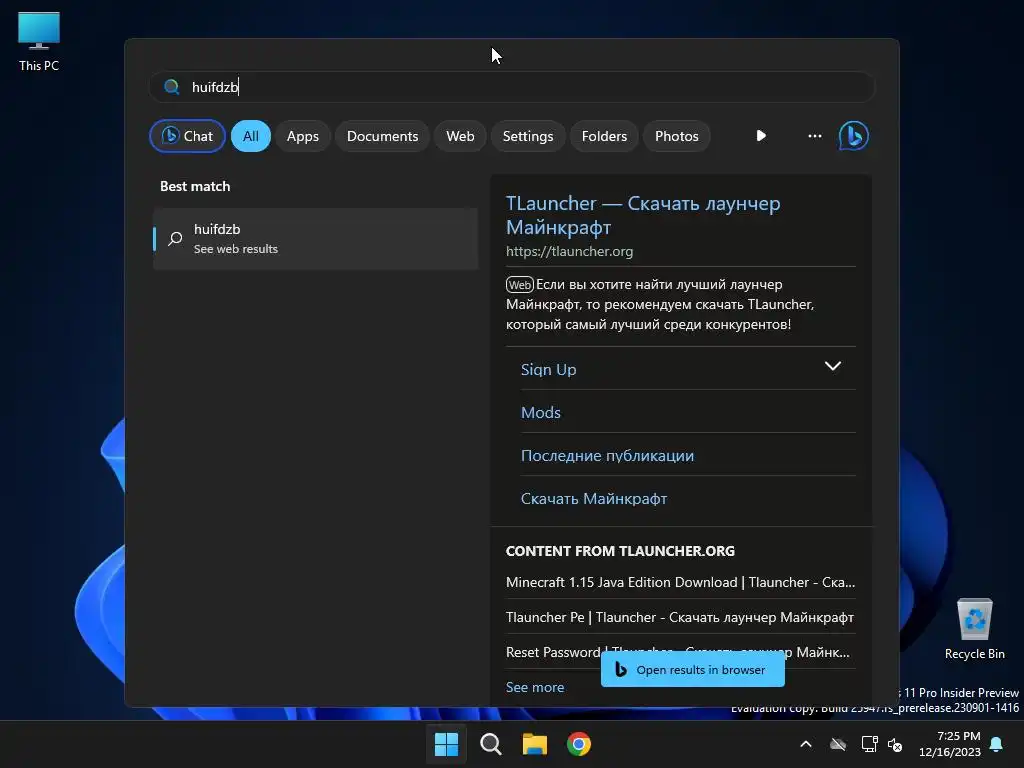Image resolution: width=1024 pixels, height=768 pixels.
Task: Open notifications bell icon
Action: [997, 744]
